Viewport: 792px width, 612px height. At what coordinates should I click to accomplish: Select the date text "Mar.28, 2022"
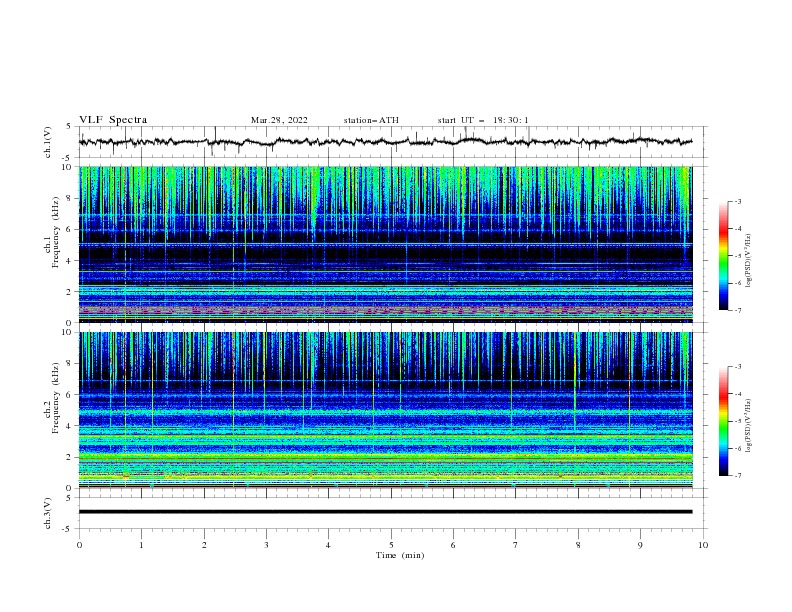point(279,120)
